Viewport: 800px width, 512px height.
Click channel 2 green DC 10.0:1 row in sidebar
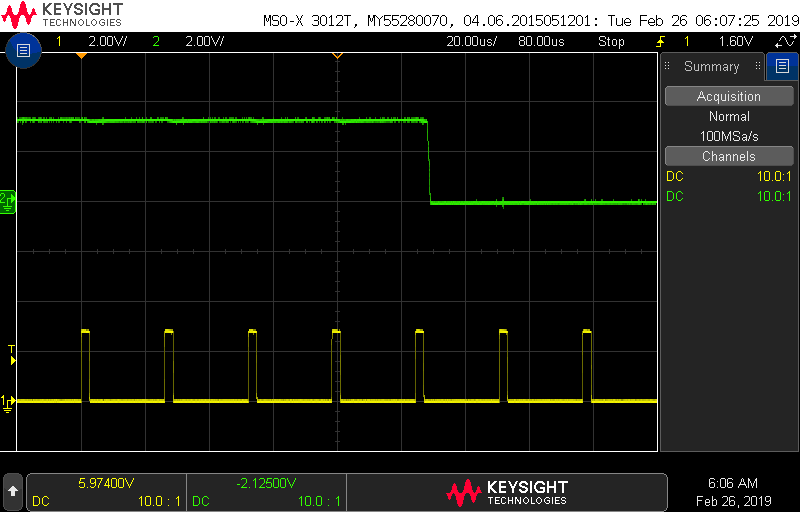[x=729, y=196]
